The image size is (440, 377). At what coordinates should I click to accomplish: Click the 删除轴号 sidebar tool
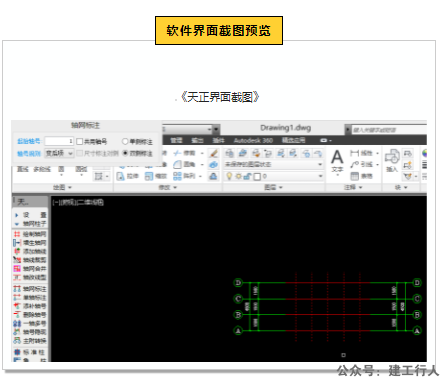tap(30, 314)
